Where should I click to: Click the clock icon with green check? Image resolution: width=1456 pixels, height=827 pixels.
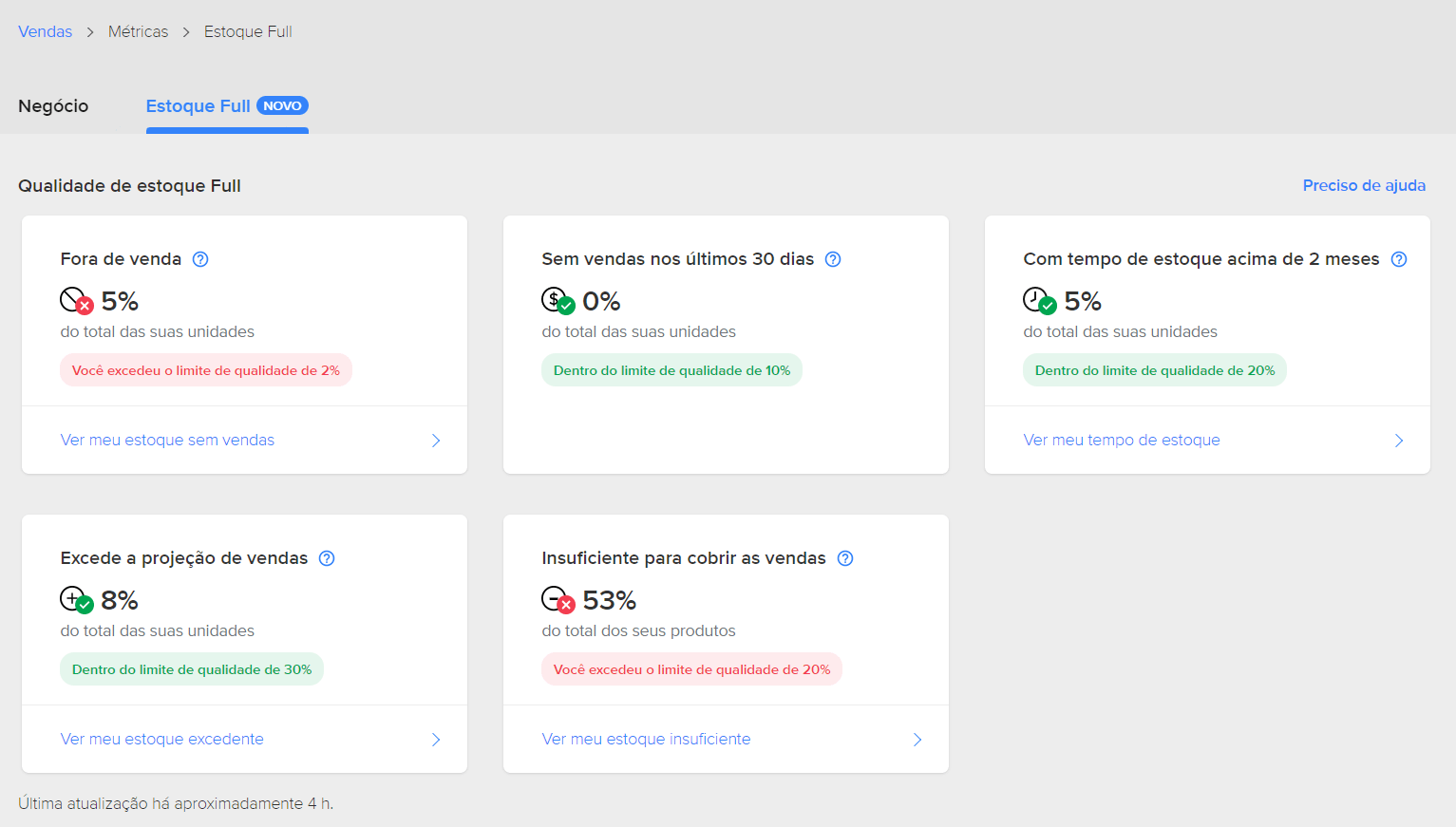[x=1039, y=301]
